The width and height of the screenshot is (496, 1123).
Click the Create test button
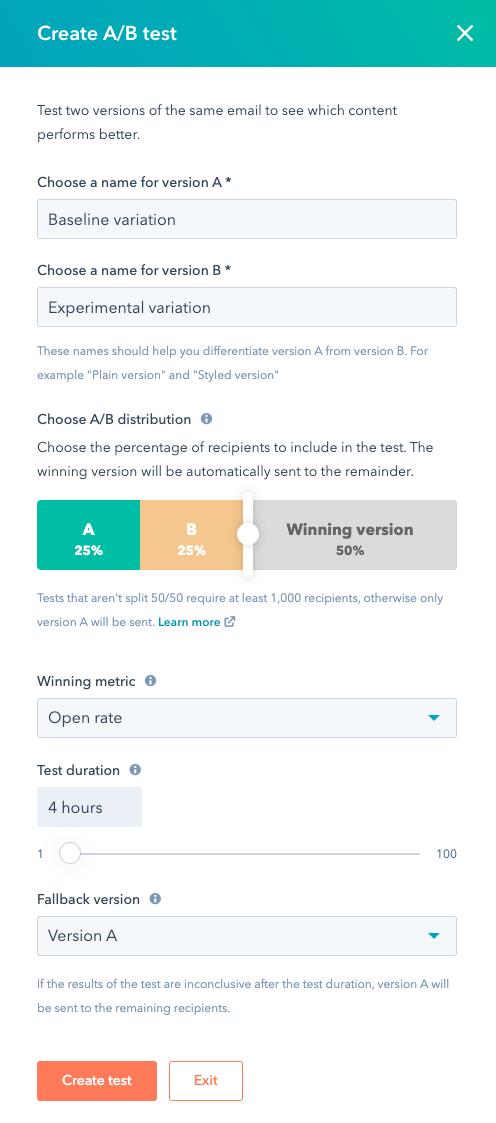pyautogui.click(x=97, y=1081)
